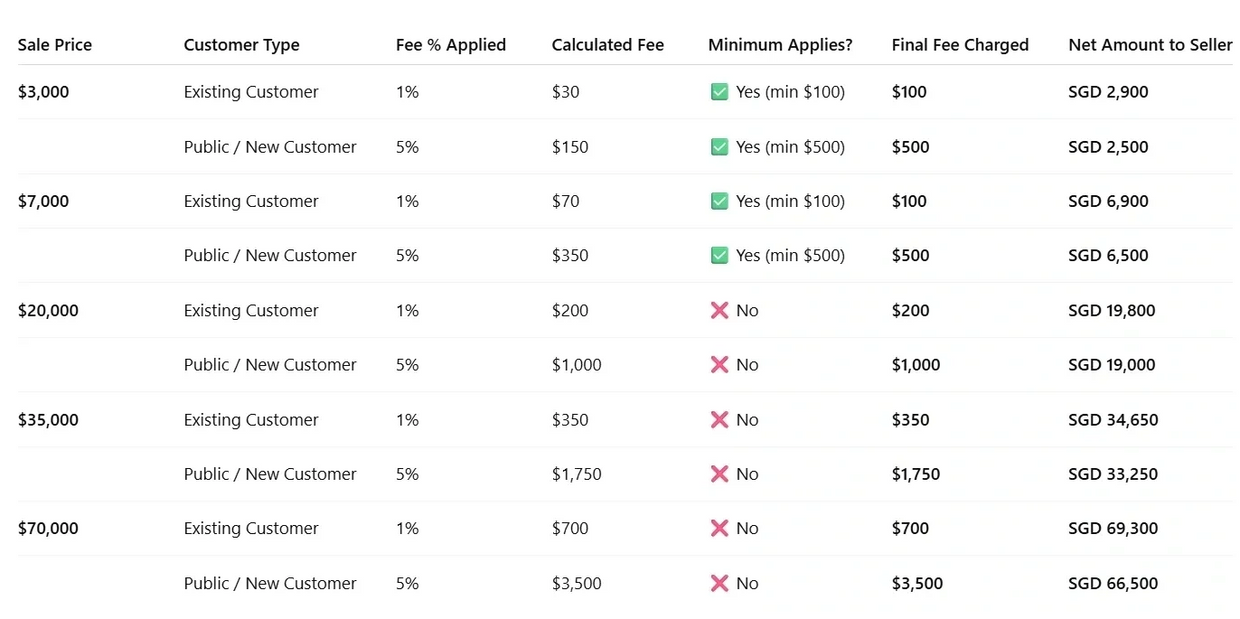The image size is (1240, 619).
Task: Click the Customer Type column header
Action: [x=242, y=45]
